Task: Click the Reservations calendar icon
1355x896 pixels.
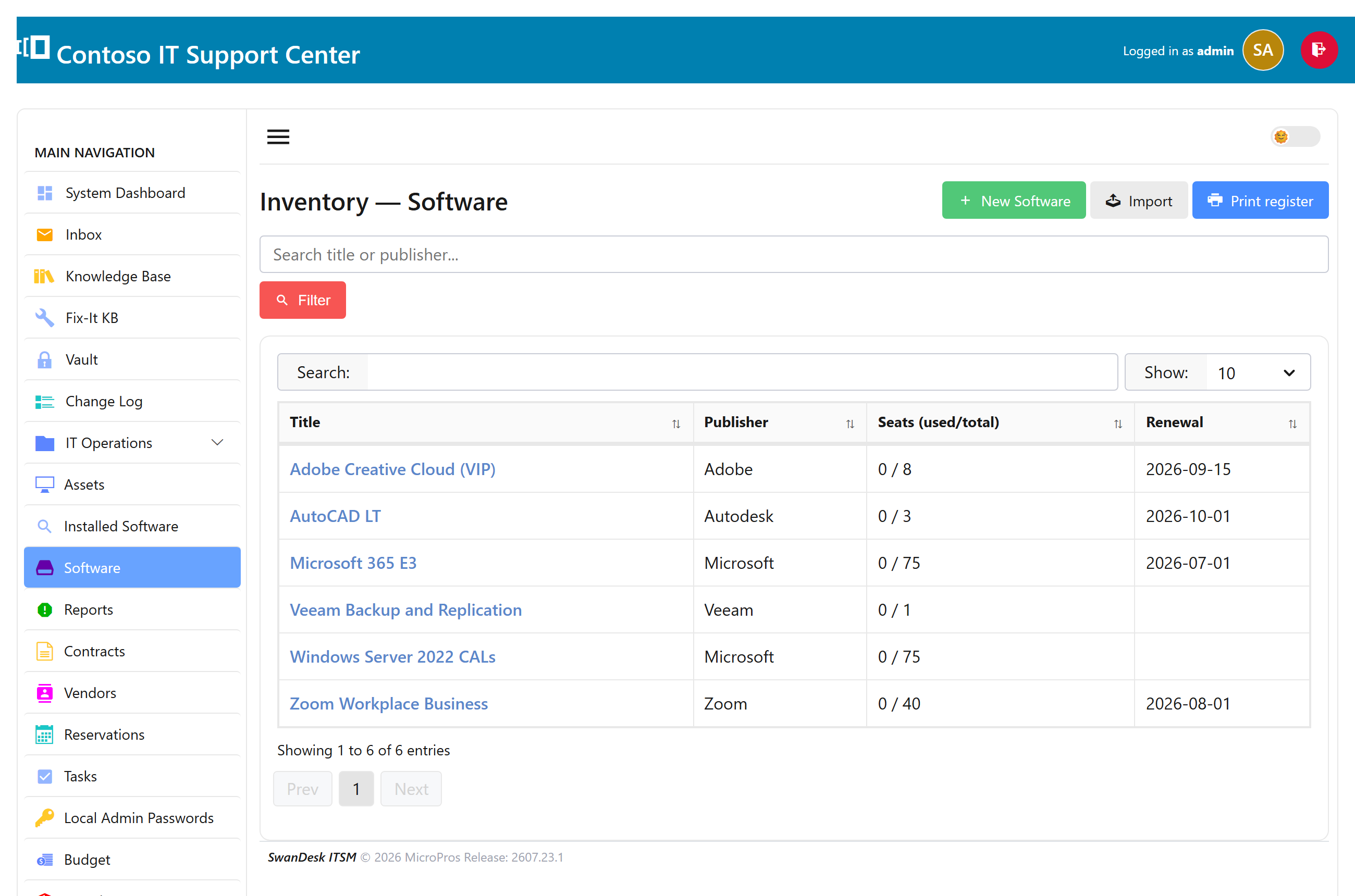Action: tap(45, 735)
